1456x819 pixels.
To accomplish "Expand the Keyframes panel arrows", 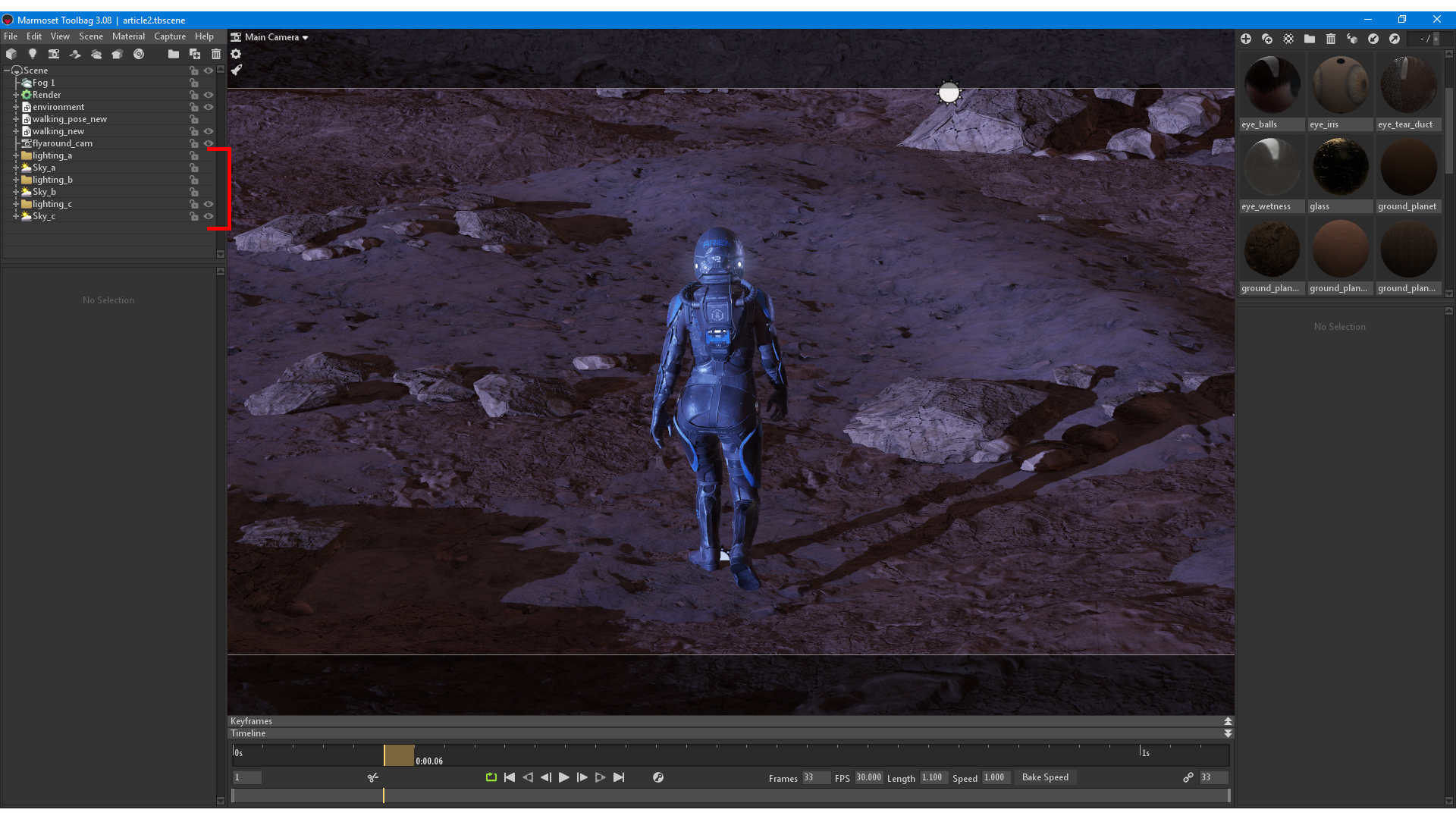I will (x=1228, y=721).
